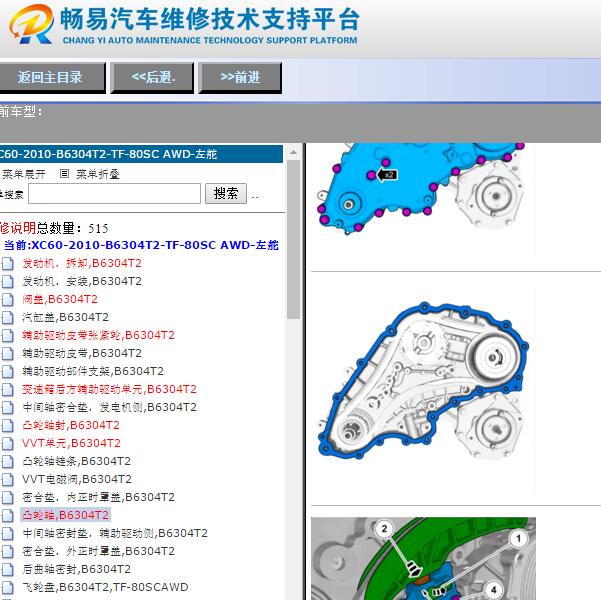Select the 后曲轴密封,B6304T2 text

(76, 569)
